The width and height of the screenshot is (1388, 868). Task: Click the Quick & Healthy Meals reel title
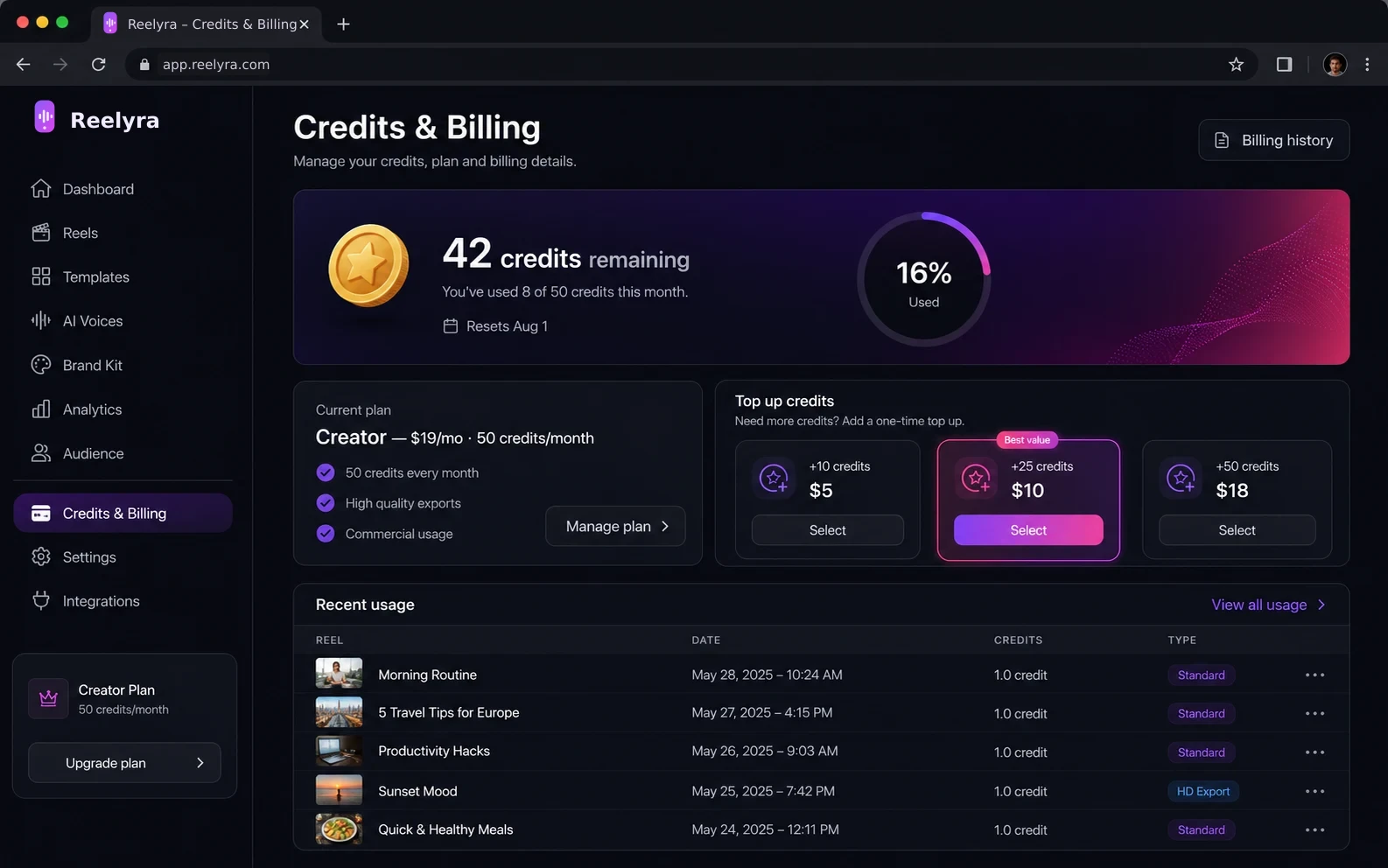(x=445, y=829)
